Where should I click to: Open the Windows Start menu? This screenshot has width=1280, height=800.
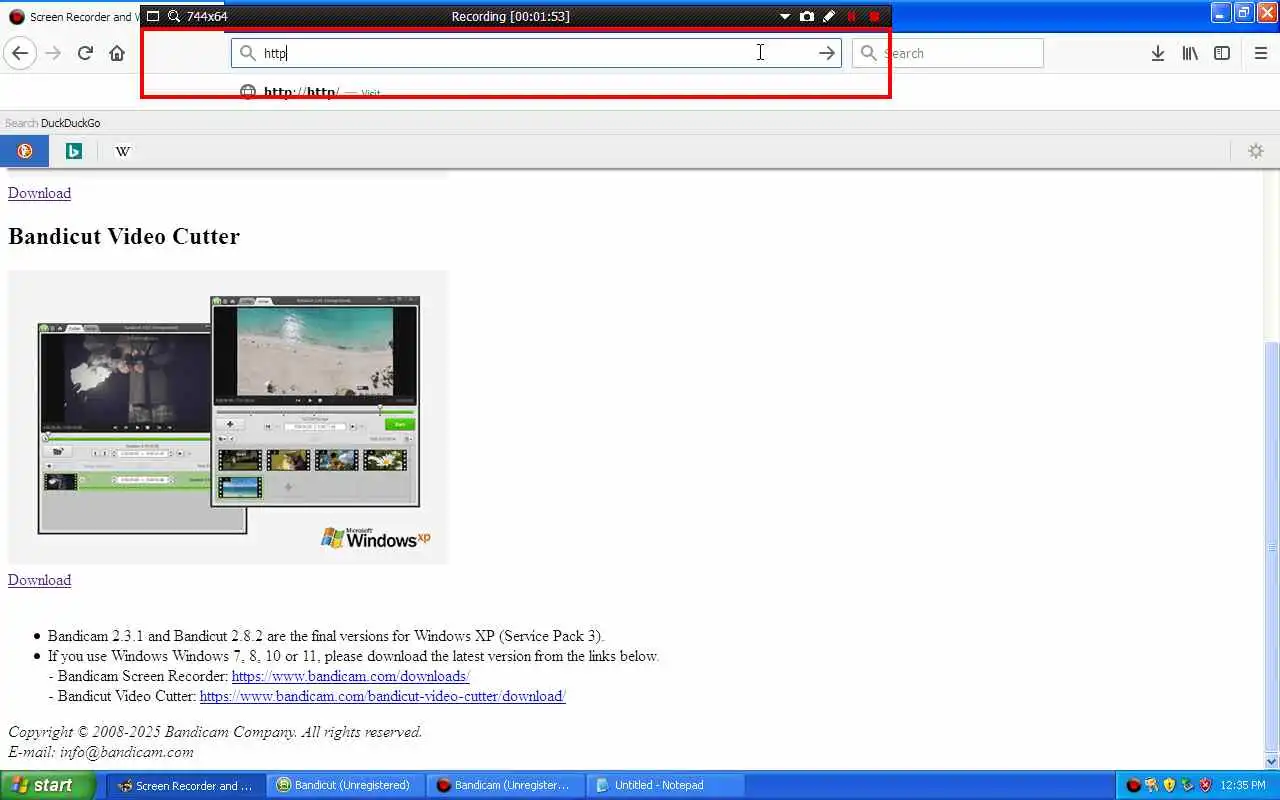click(47, 785)
